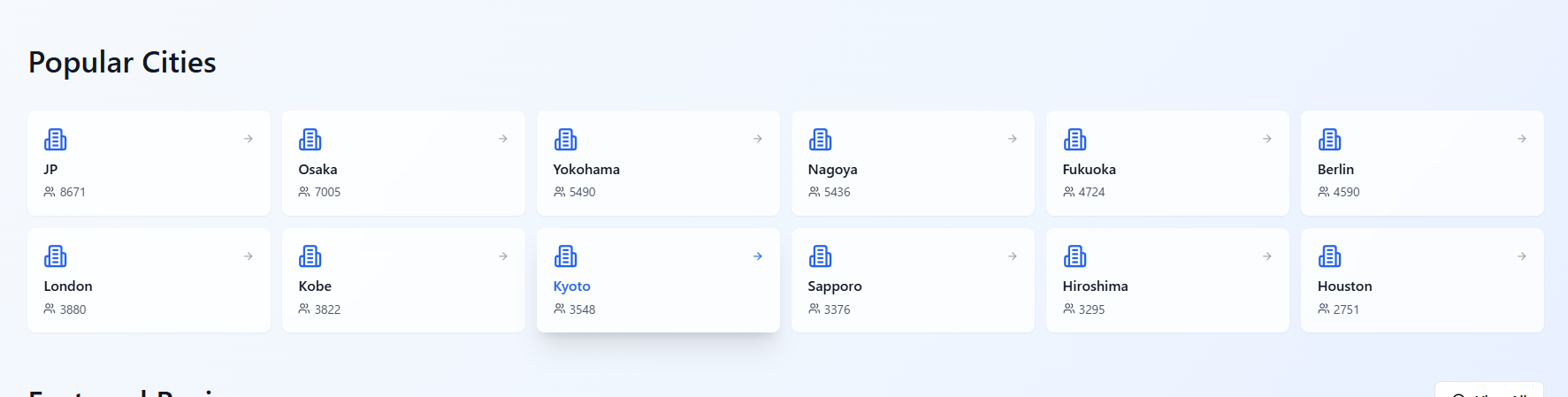Click the building icon on JP card
Screen dimensions: 1568x397
pyautogui.click(x=55, y=140)
